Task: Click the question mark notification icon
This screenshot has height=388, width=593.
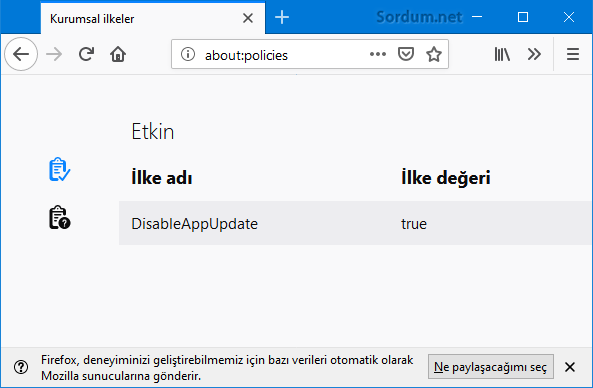Action: pyautogui.click(x=21, y=367)
